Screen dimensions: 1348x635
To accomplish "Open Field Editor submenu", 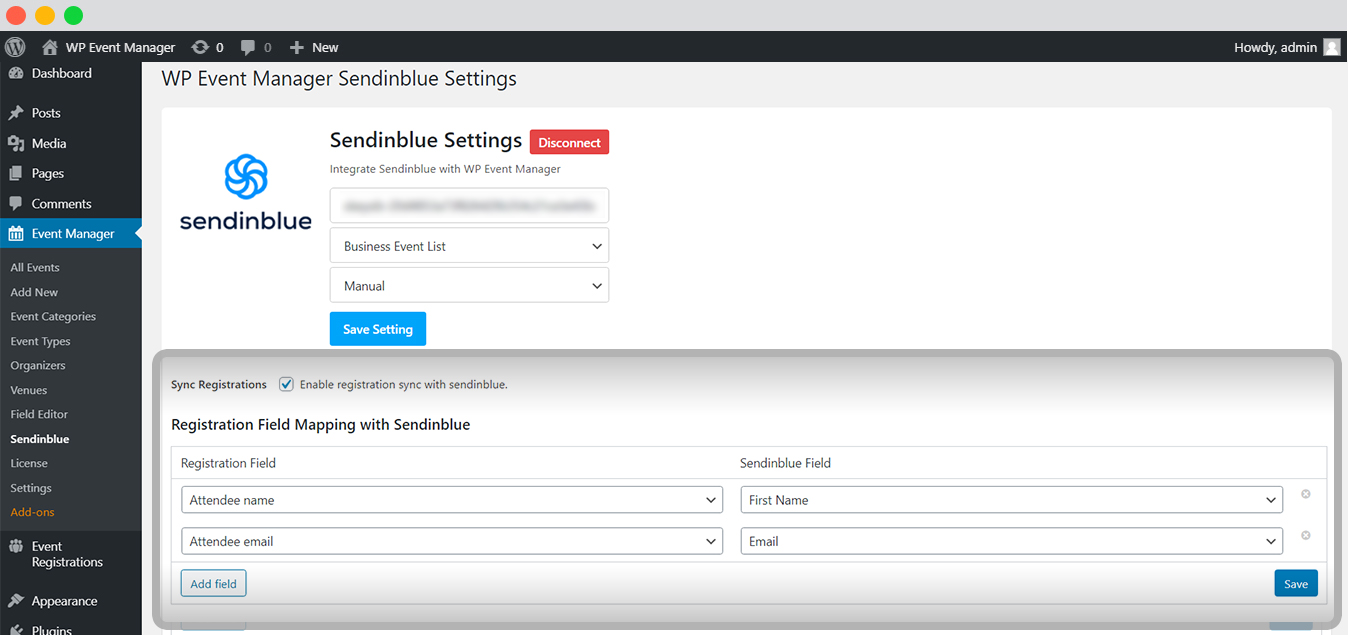I will point(39,414).
